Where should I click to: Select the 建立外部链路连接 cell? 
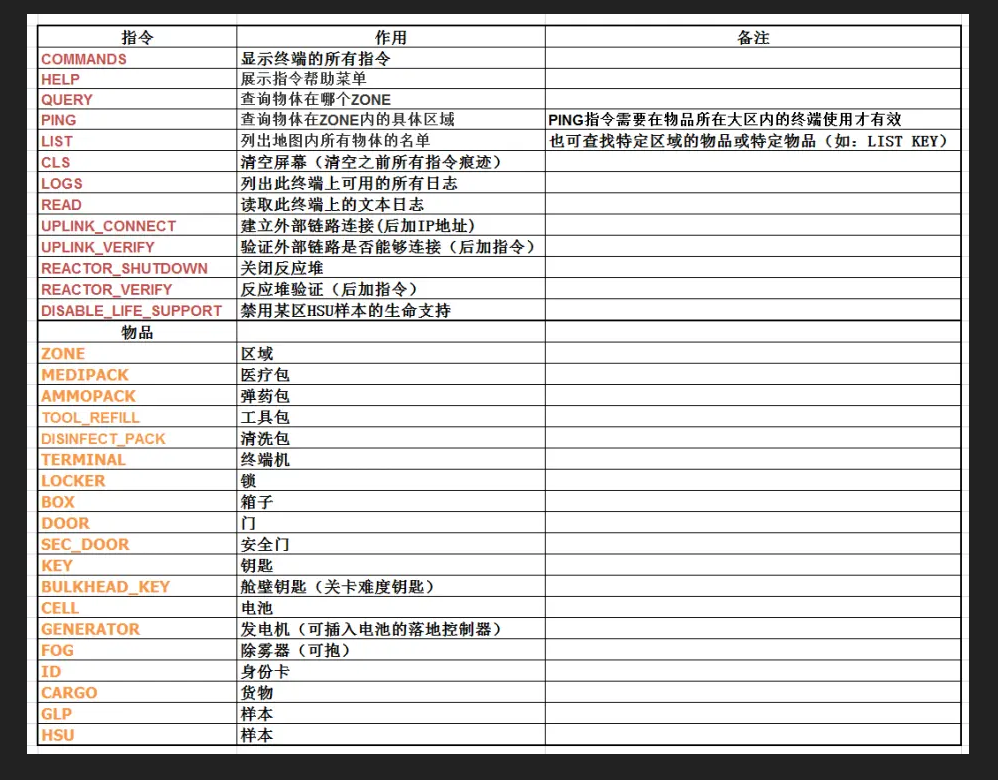(391, 225)
